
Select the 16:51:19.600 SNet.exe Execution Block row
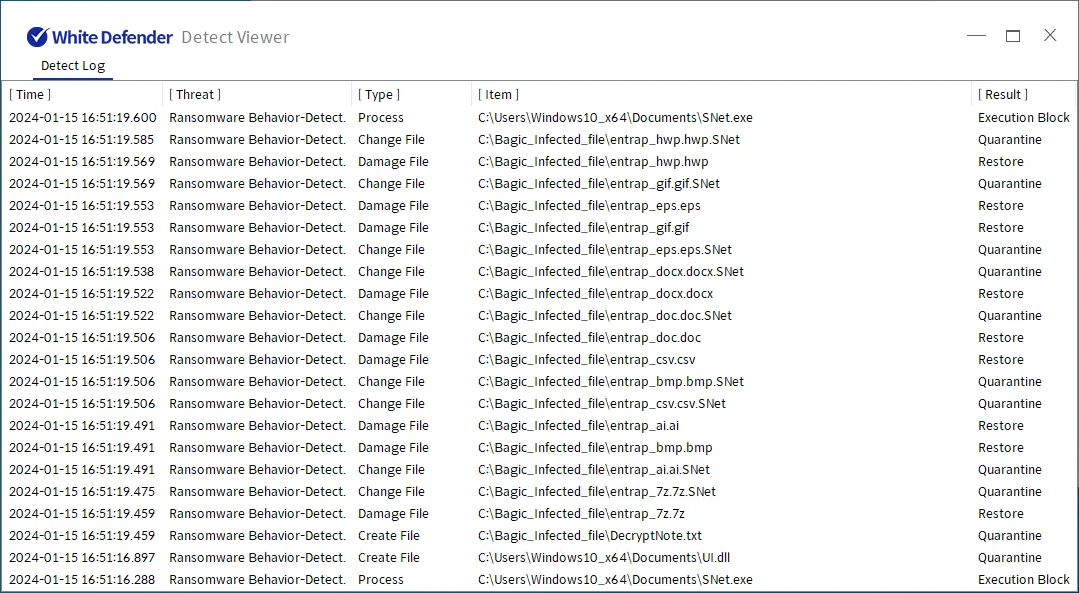click(615, 118)
